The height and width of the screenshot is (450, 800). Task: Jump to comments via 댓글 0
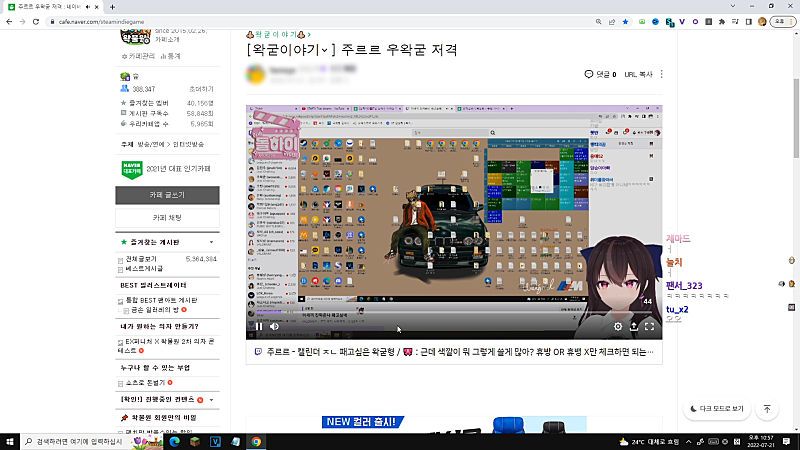coord(601,74)
